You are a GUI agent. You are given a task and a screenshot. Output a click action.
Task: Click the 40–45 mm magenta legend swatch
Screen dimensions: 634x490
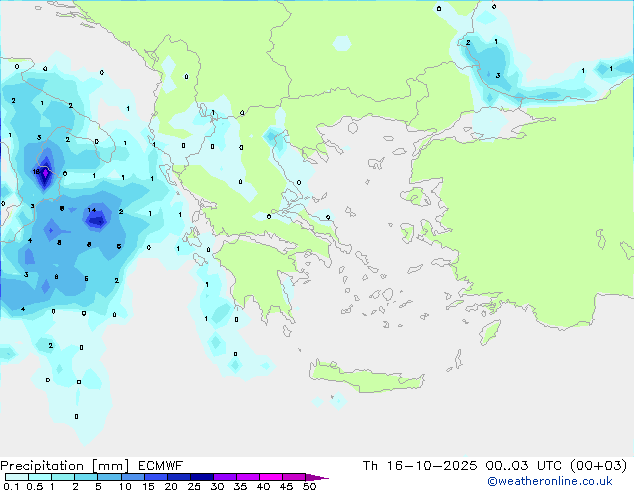[x=271, y=477]
